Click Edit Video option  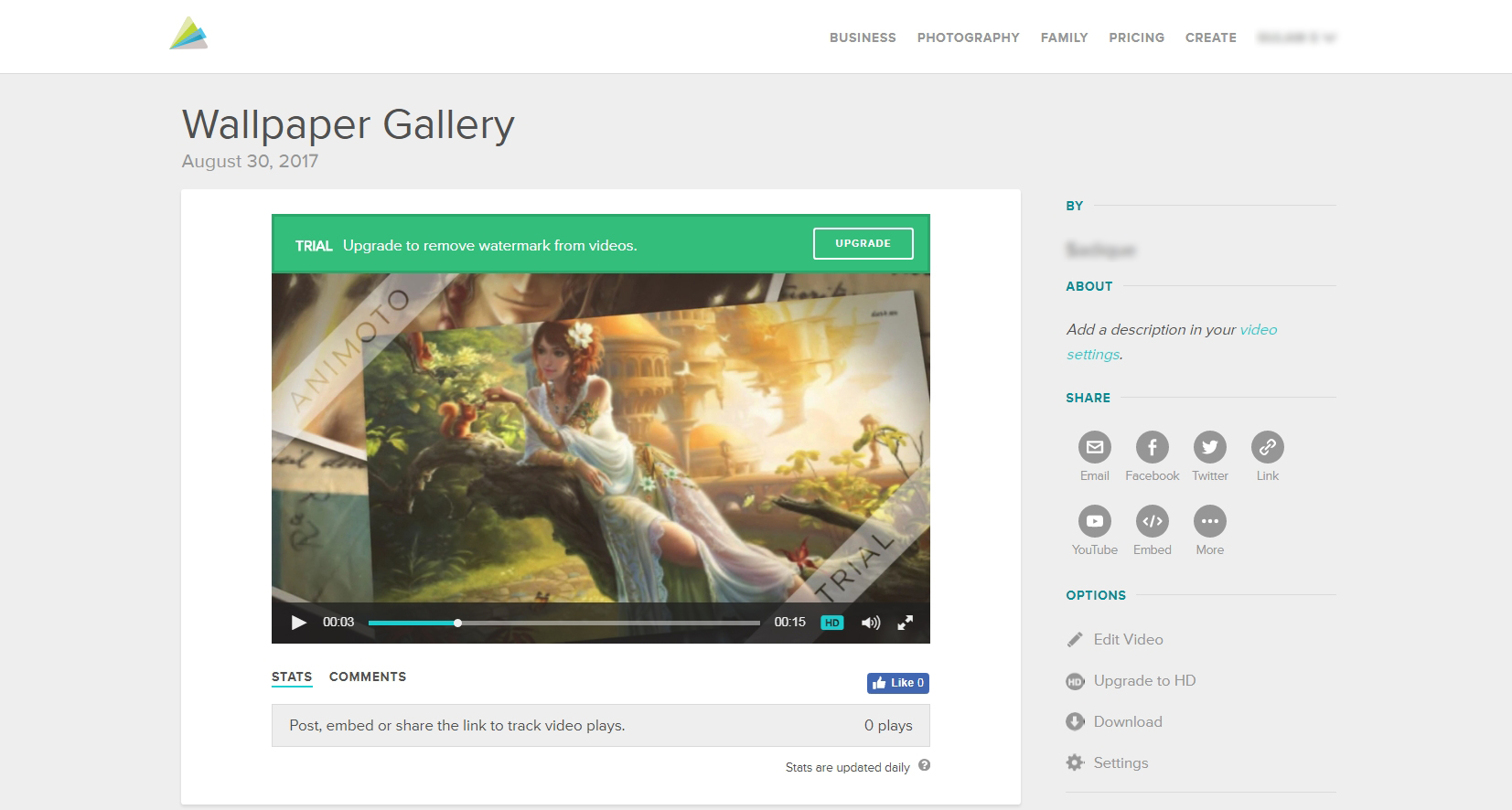tap(1127, 640)
